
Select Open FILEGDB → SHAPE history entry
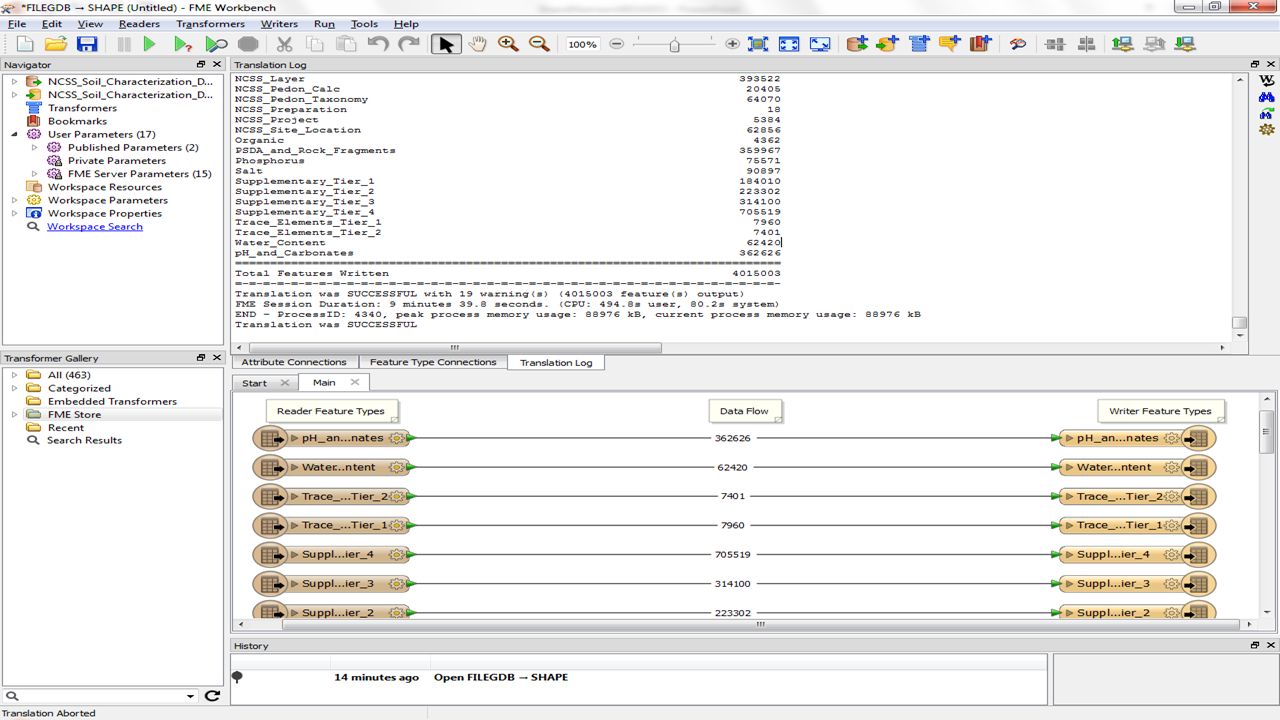[500, 677]
